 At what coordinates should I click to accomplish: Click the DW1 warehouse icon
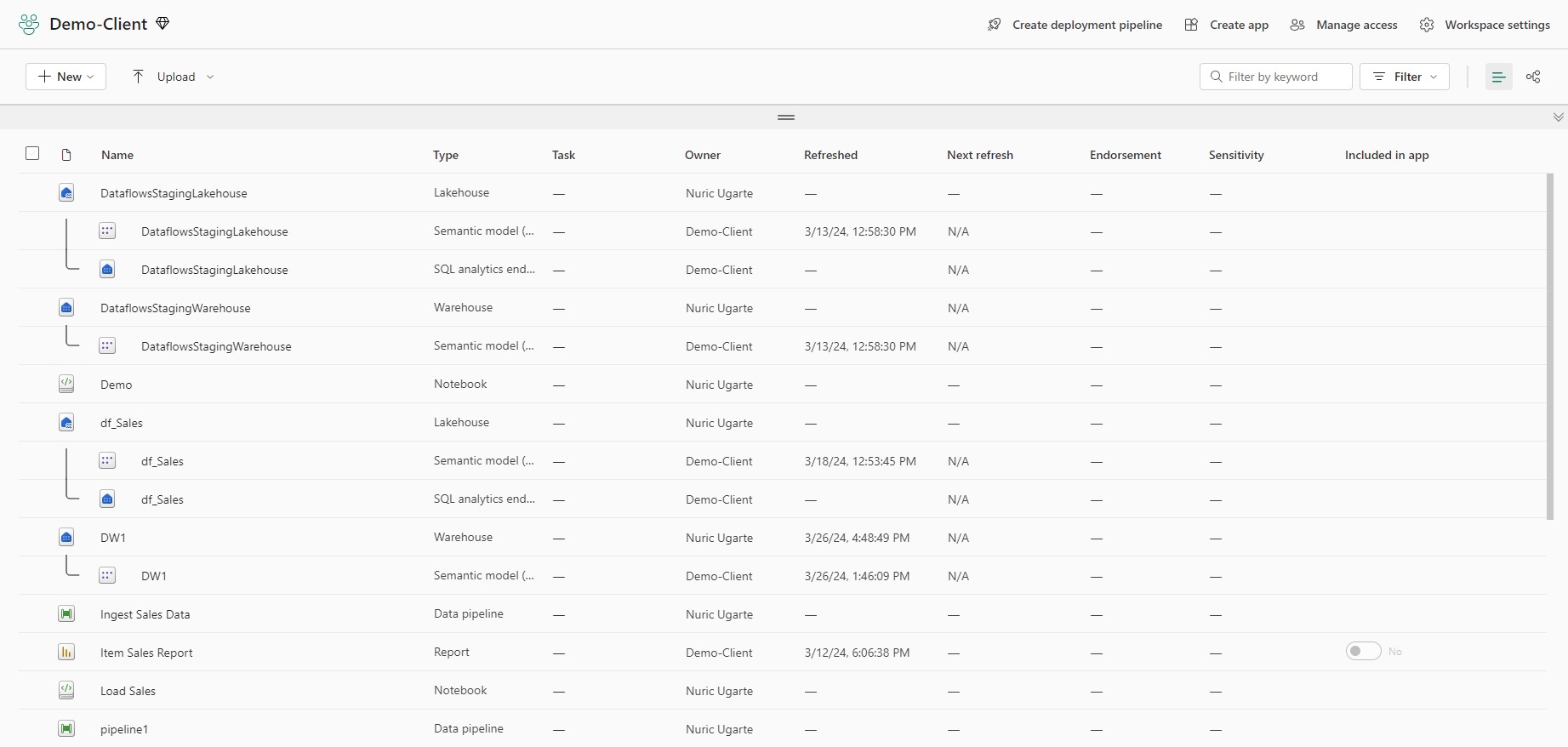66,537
